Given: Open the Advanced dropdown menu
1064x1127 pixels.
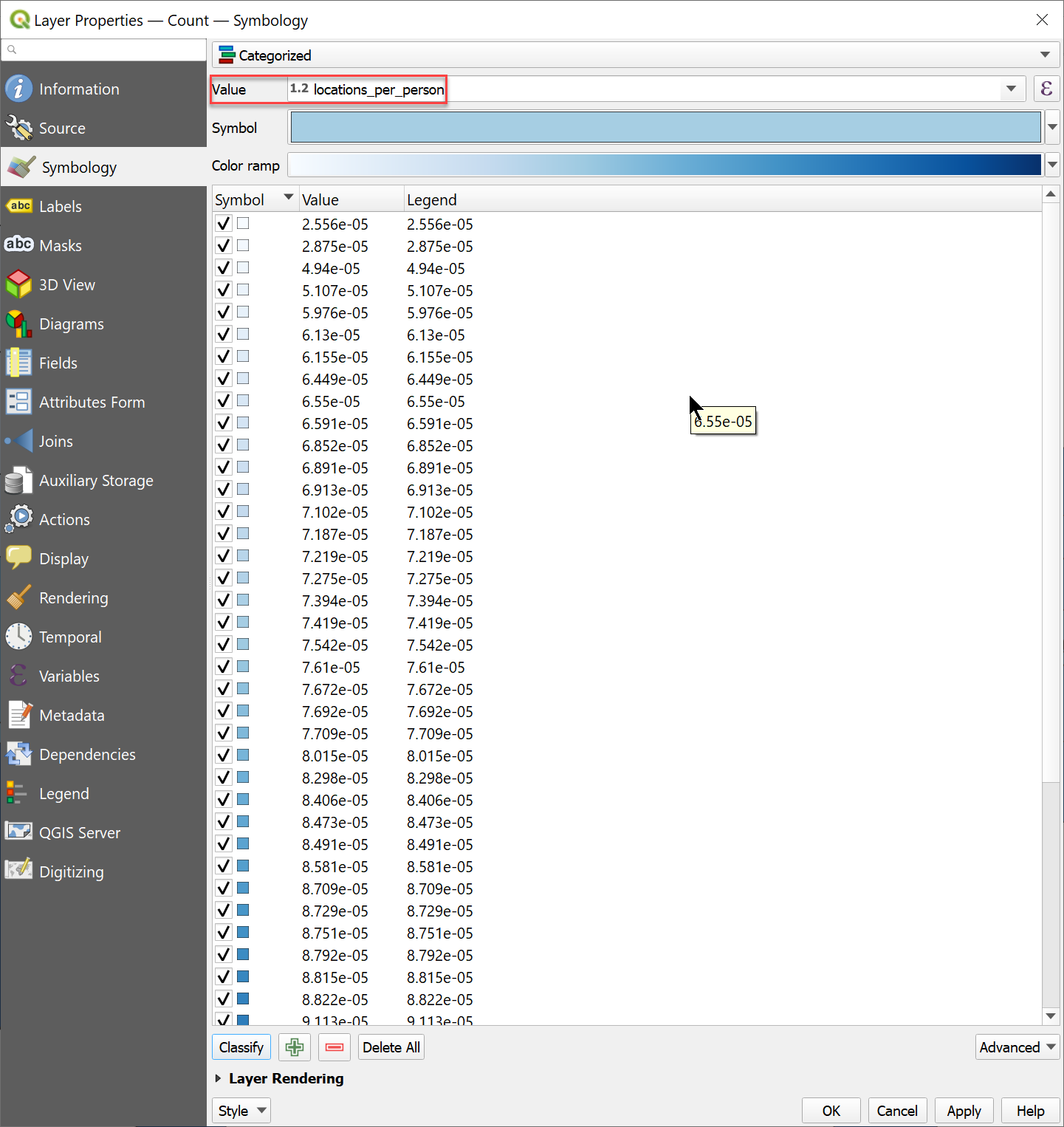Looking at the screenshot, I should [x=1017, y=1047].
